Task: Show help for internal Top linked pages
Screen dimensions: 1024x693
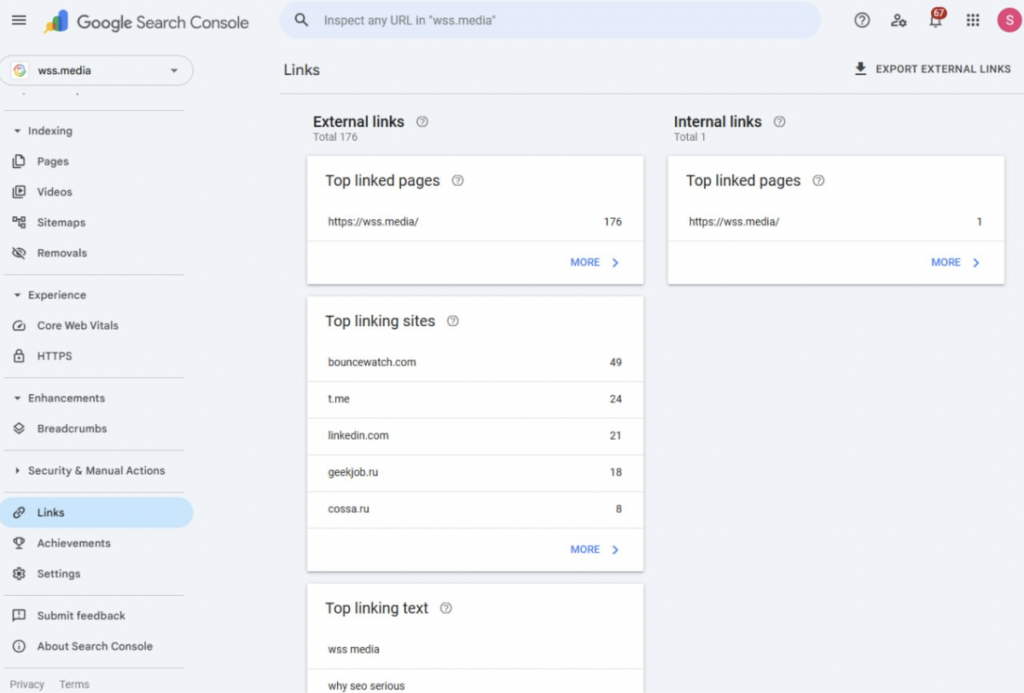Action: [818, 180]
